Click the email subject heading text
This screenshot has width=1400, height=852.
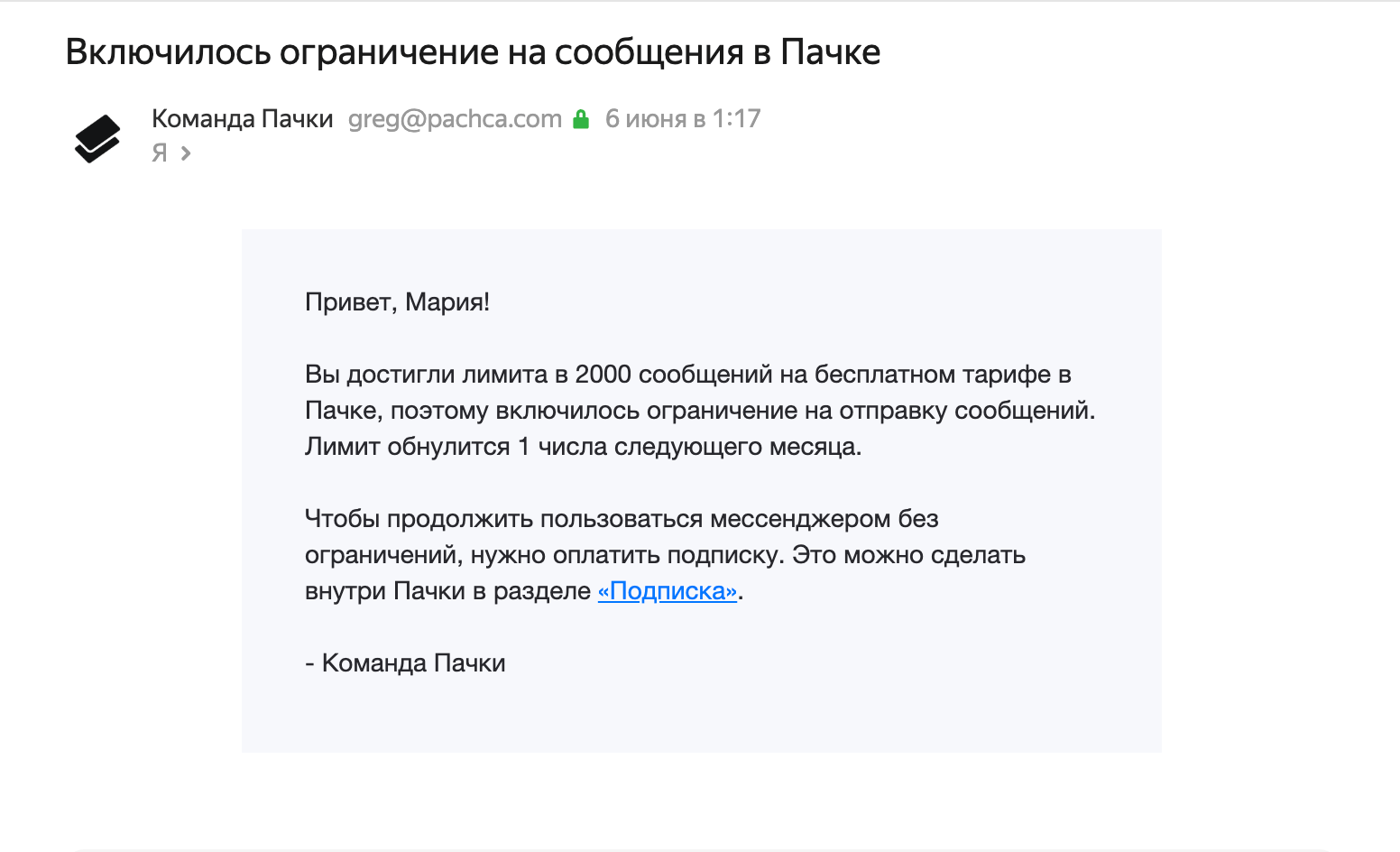click(473, 52)
